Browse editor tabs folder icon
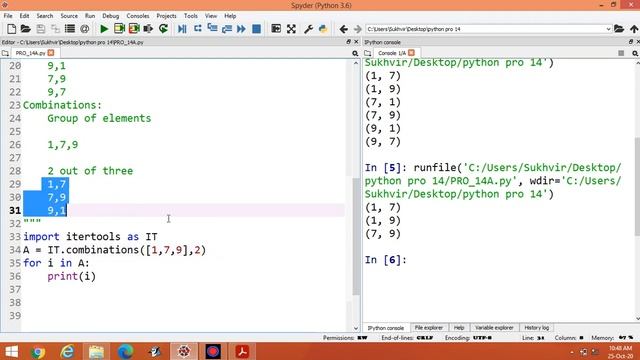 5,53
